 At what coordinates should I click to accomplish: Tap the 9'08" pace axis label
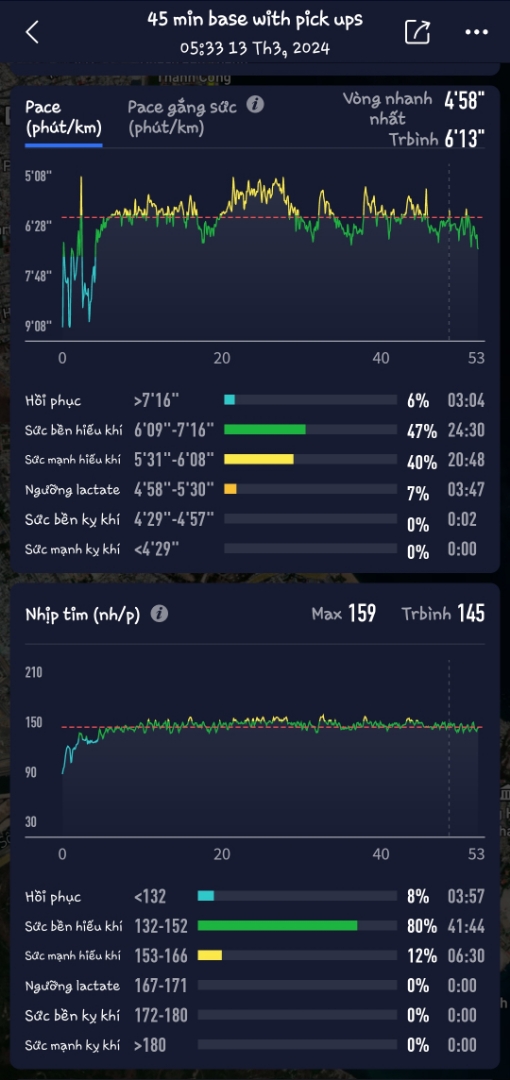[39, 325]
